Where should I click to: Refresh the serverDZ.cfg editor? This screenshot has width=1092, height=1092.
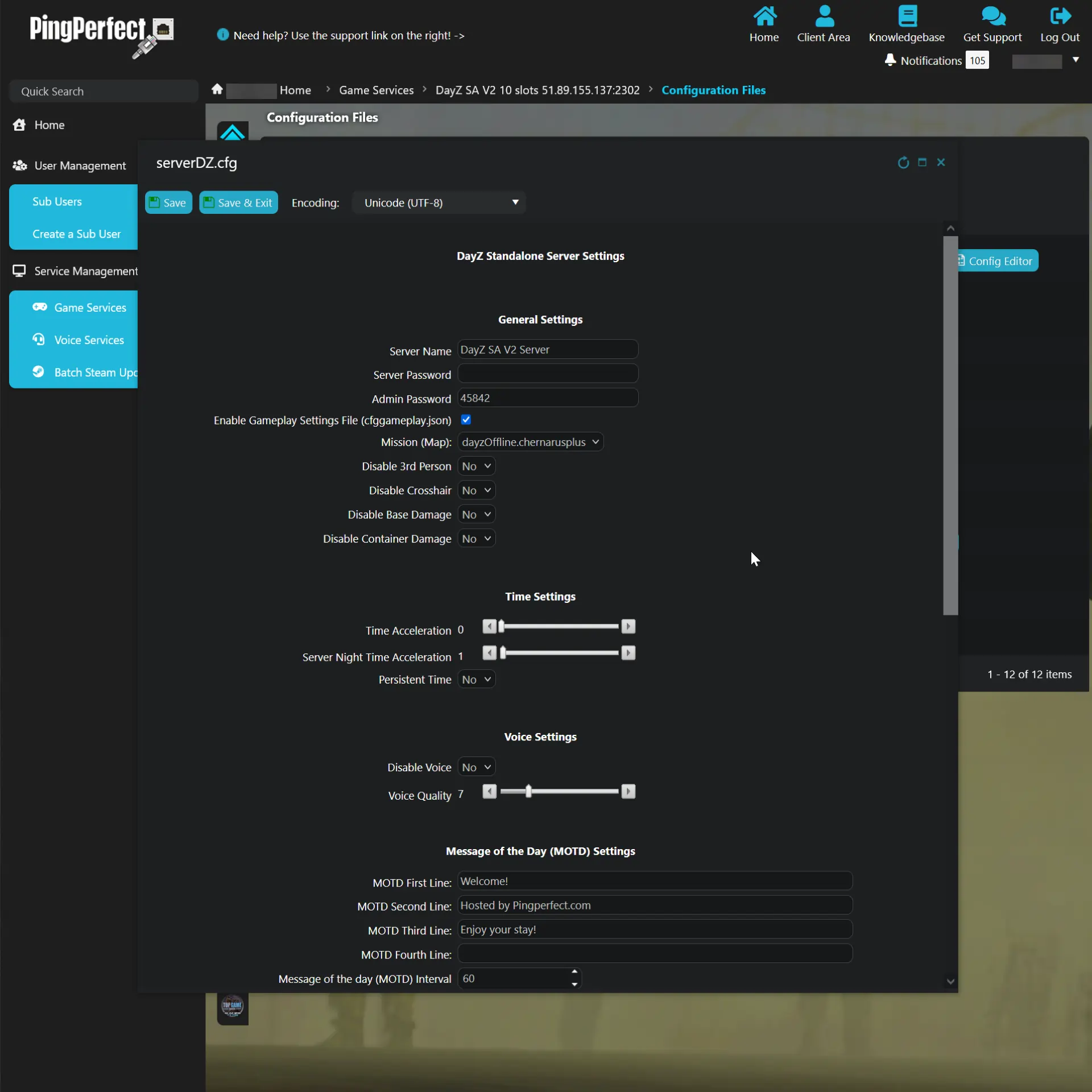(903, 163)
